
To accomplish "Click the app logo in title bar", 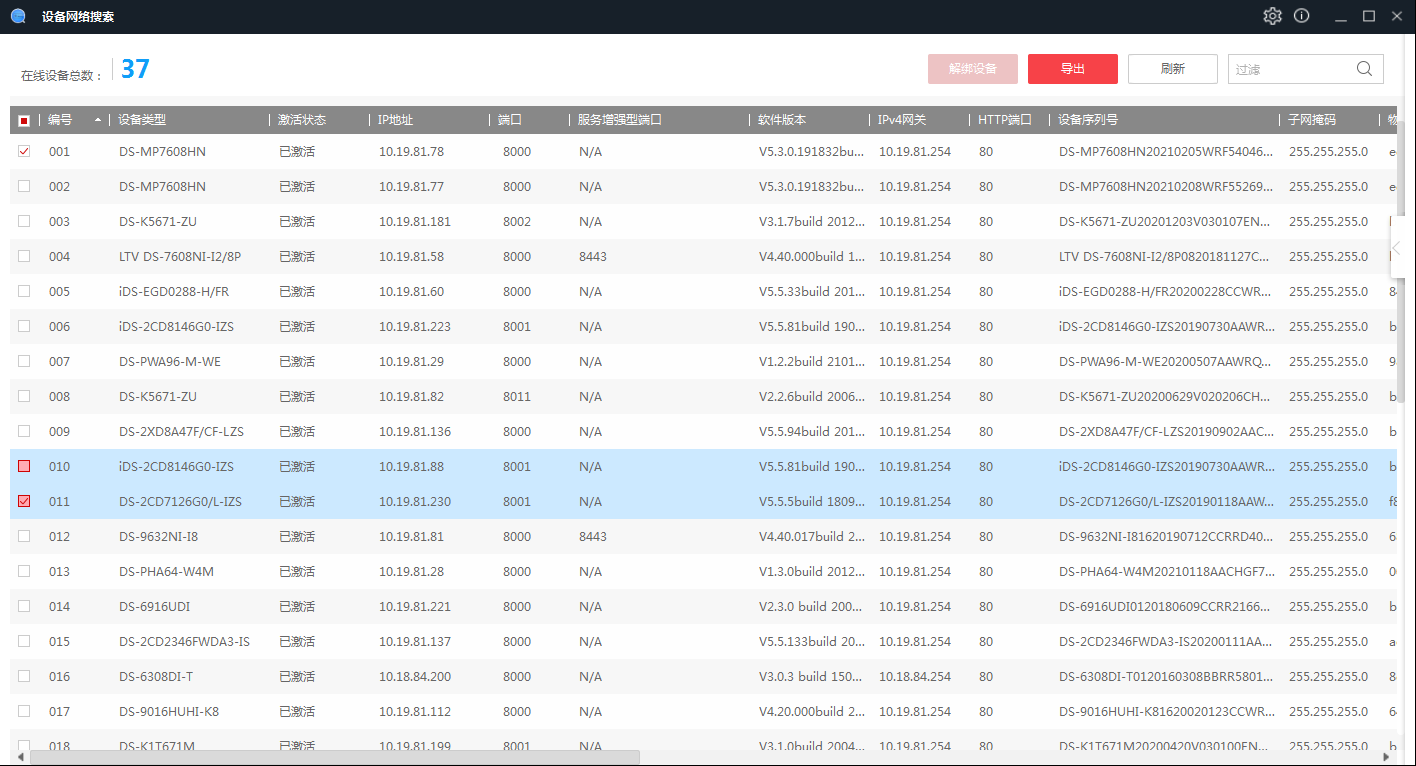I will coord(18,16).
